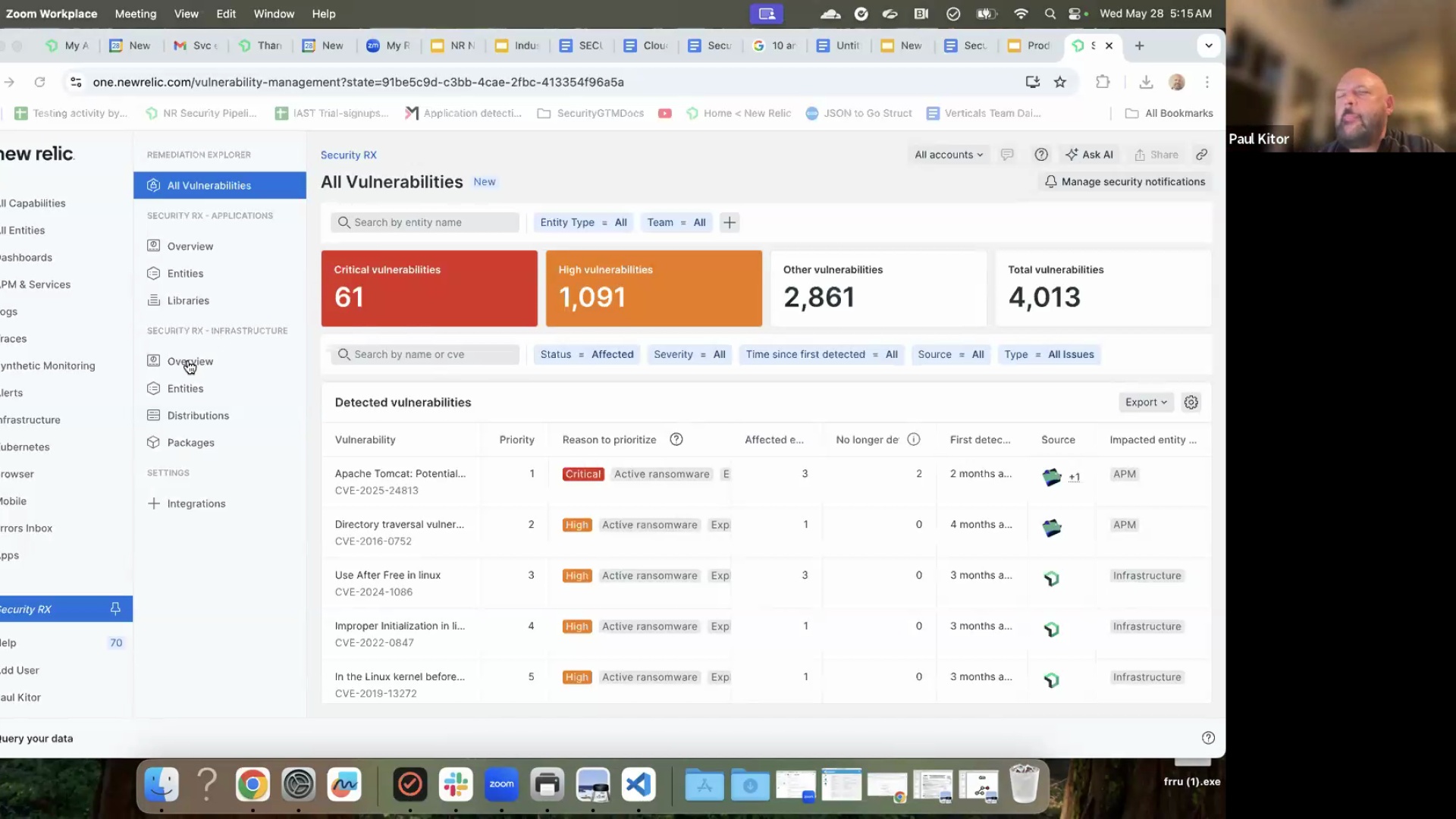Click the High vulnerabilities 1,091 card

coord(654,289)
